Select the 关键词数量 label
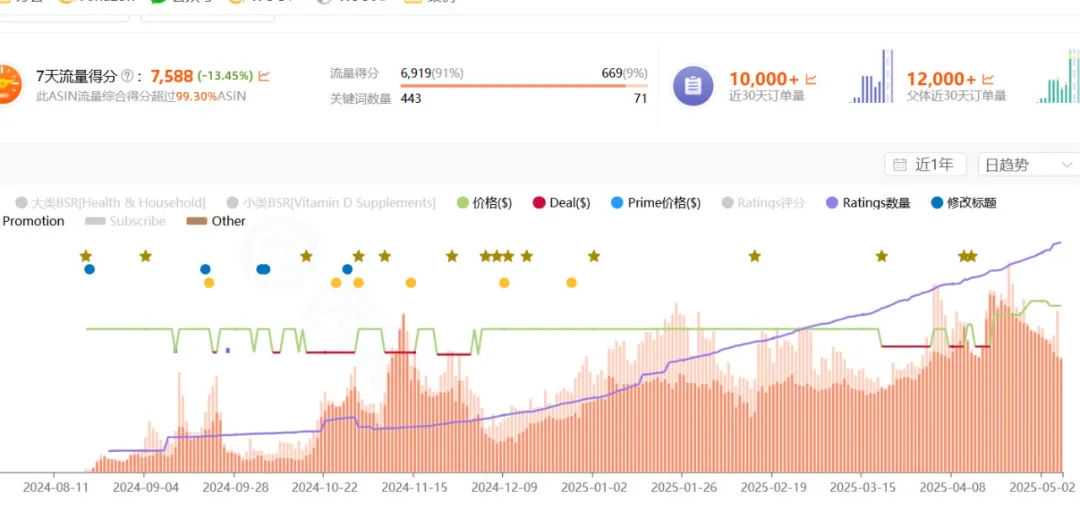The height and width of the screenshot is (506, 1080). pos(360,98)
